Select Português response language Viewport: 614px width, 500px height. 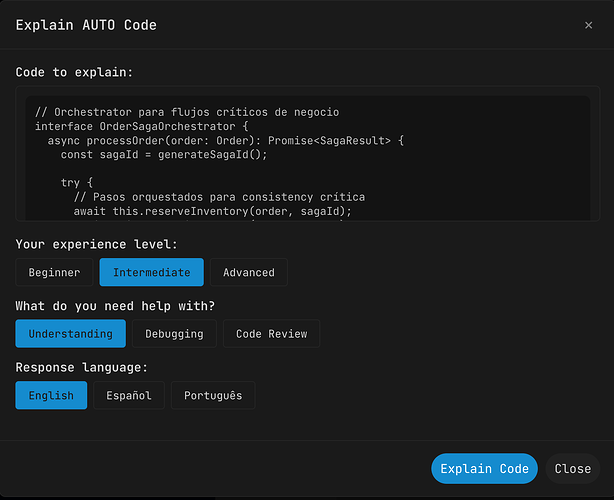tap(213, 395)
